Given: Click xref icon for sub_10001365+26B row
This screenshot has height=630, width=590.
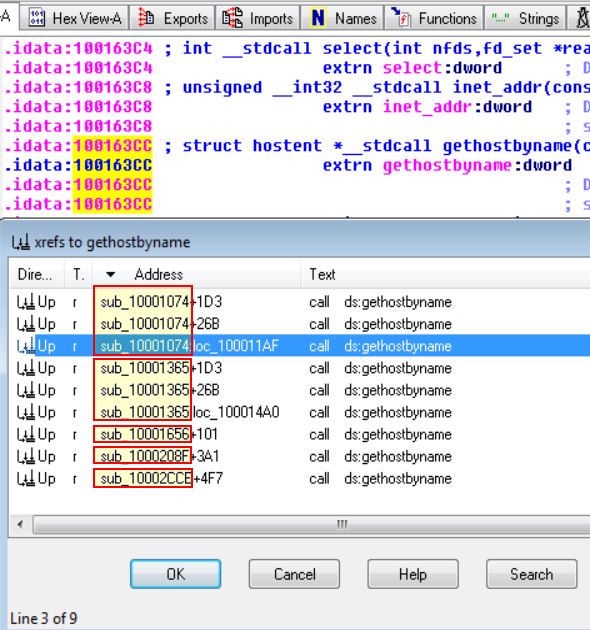Looking at the screenshot, I should coord(25,391).
